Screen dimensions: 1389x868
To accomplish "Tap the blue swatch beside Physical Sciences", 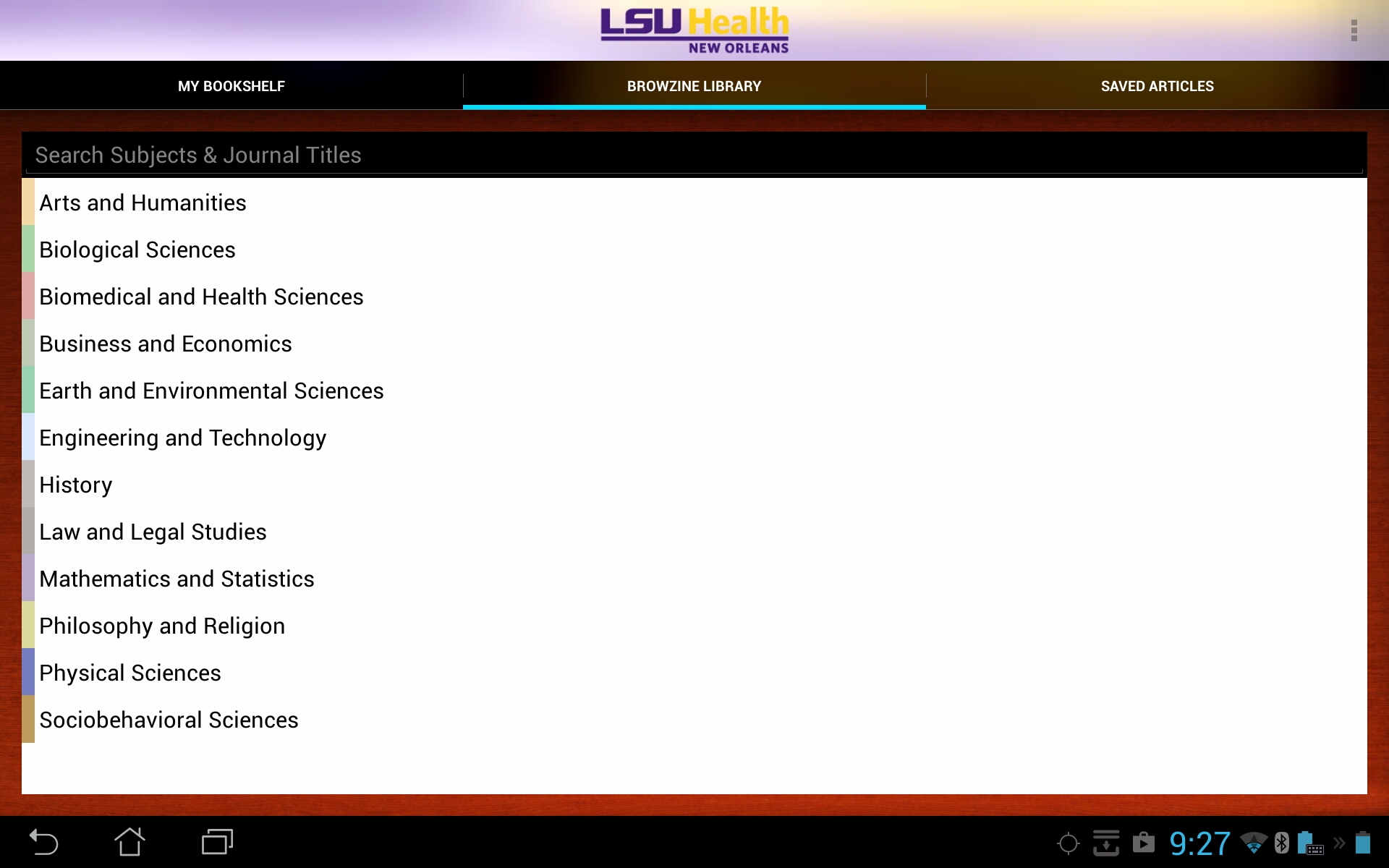I will tap(28, 672).
